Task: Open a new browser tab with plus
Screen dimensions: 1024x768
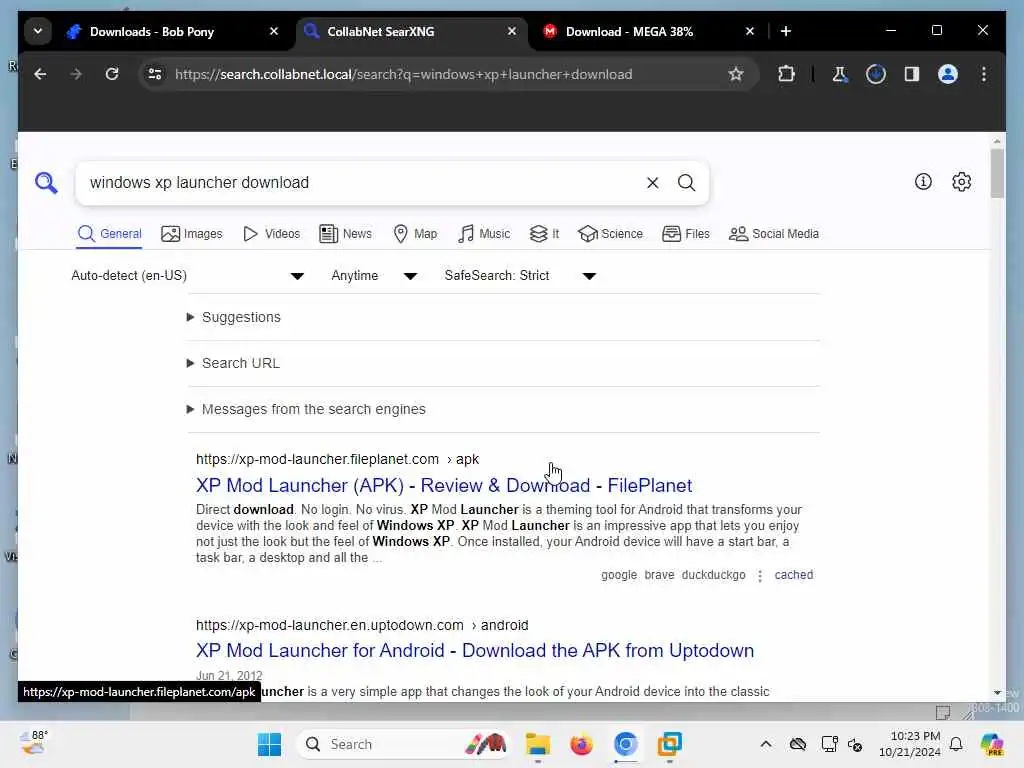Action: point(786,31)
